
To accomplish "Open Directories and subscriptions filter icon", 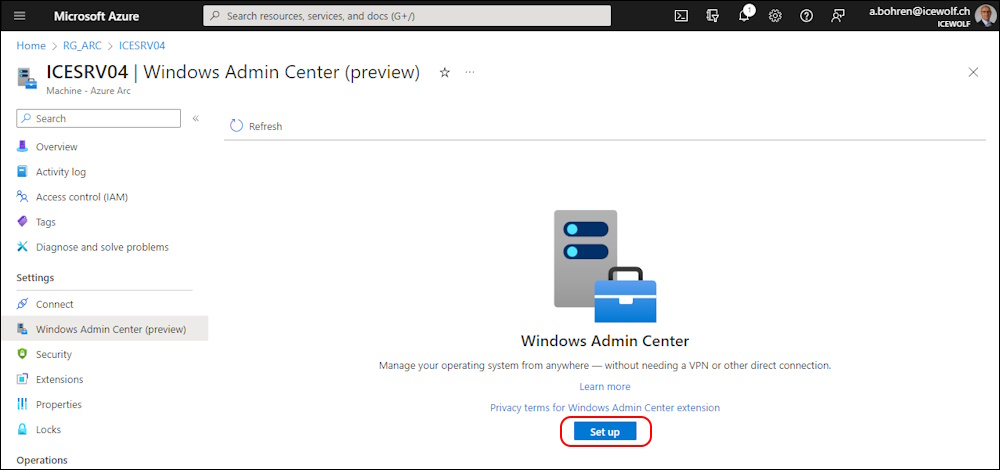I will coord(712,16).
